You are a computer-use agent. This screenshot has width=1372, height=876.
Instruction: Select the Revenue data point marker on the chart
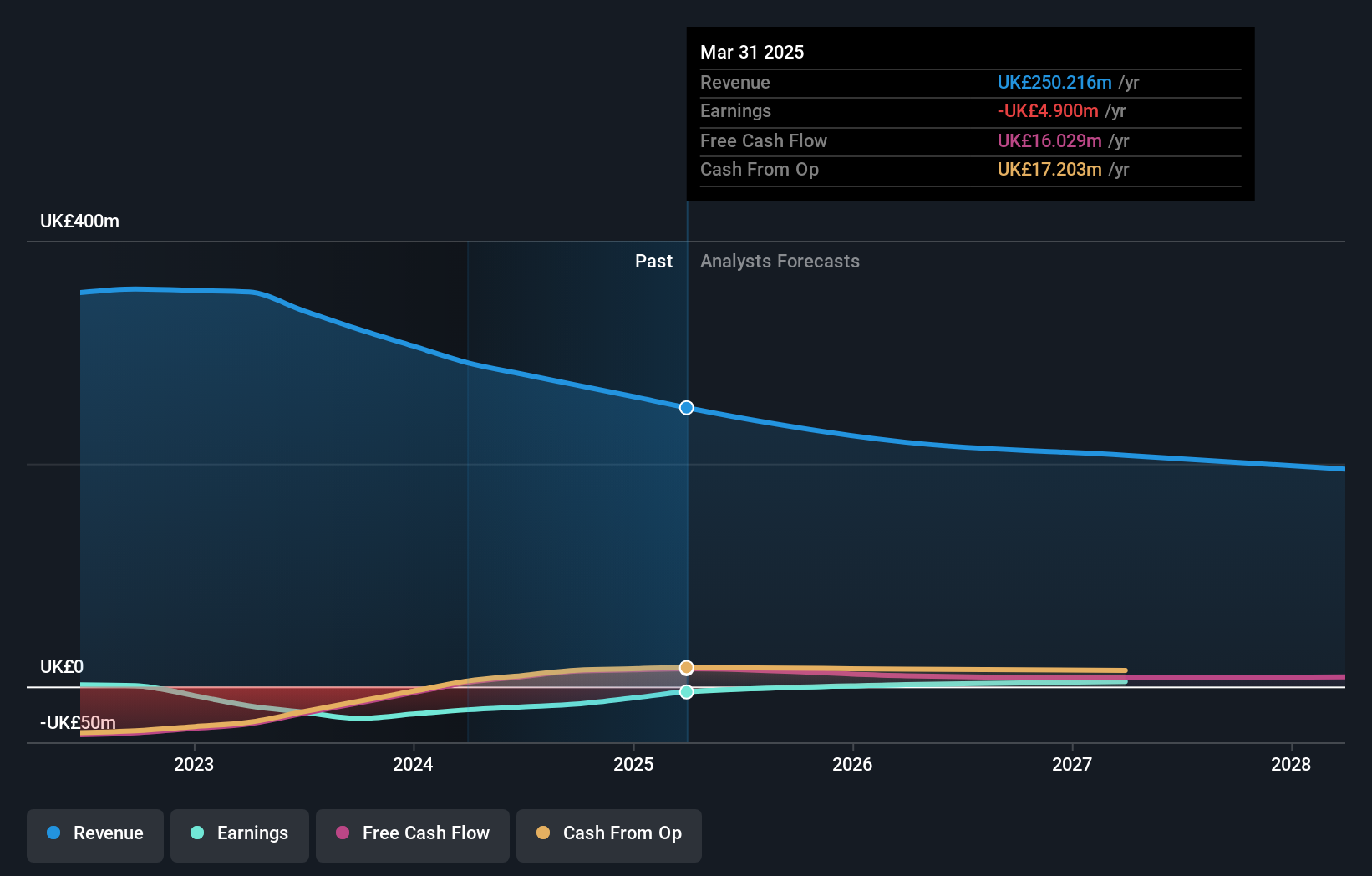coord(686,408)
